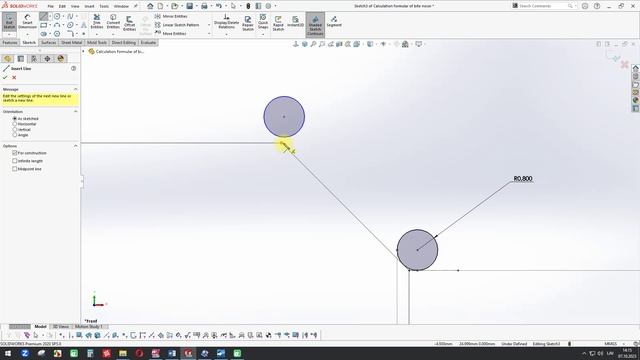Image resolution: width=640 pixels, height=360 pixels.
Task: Open Insert Line help icon
Action: pyautogui.click(x=73, y=69)
